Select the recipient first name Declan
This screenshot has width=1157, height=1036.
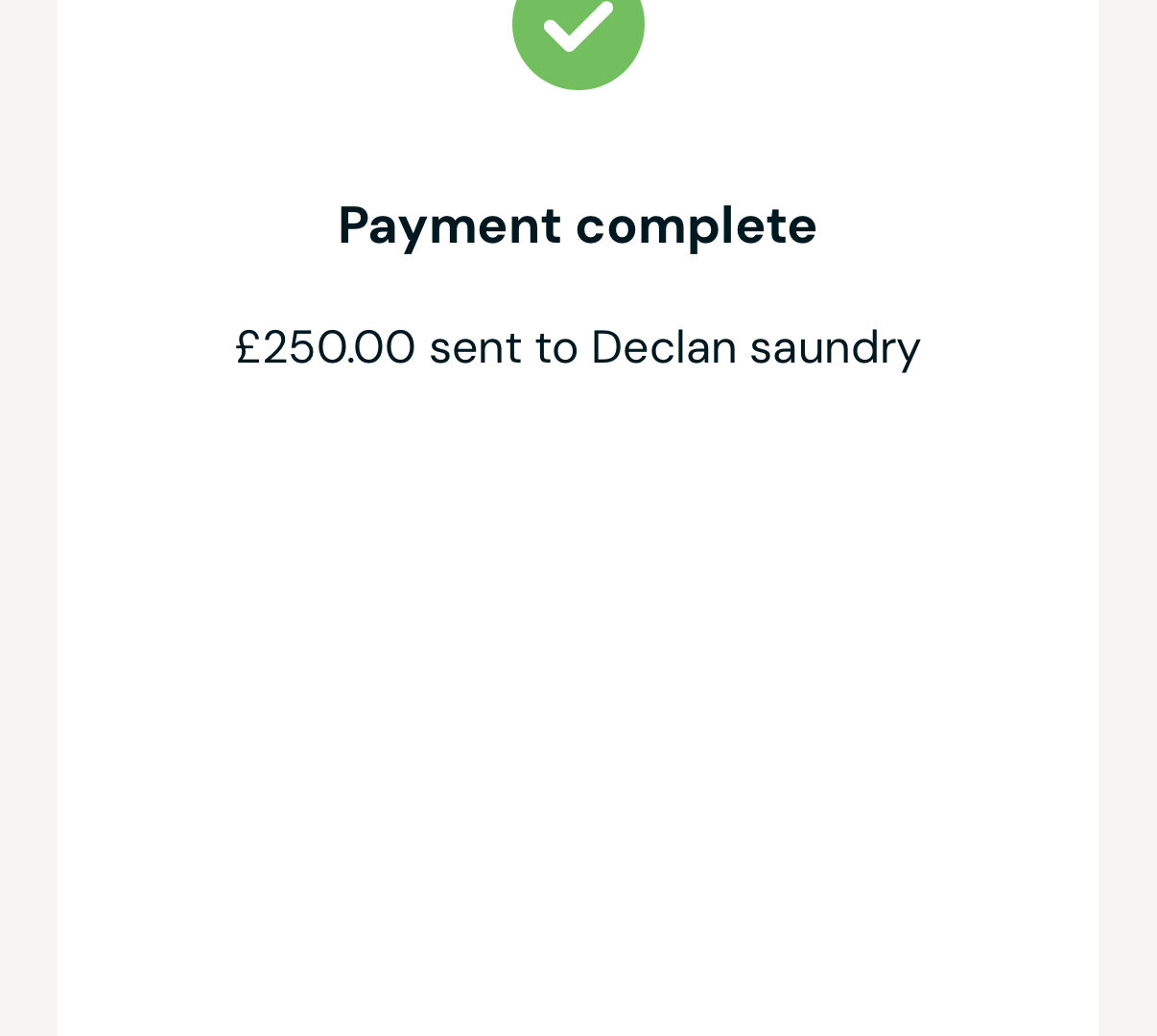tap(664, 346)
